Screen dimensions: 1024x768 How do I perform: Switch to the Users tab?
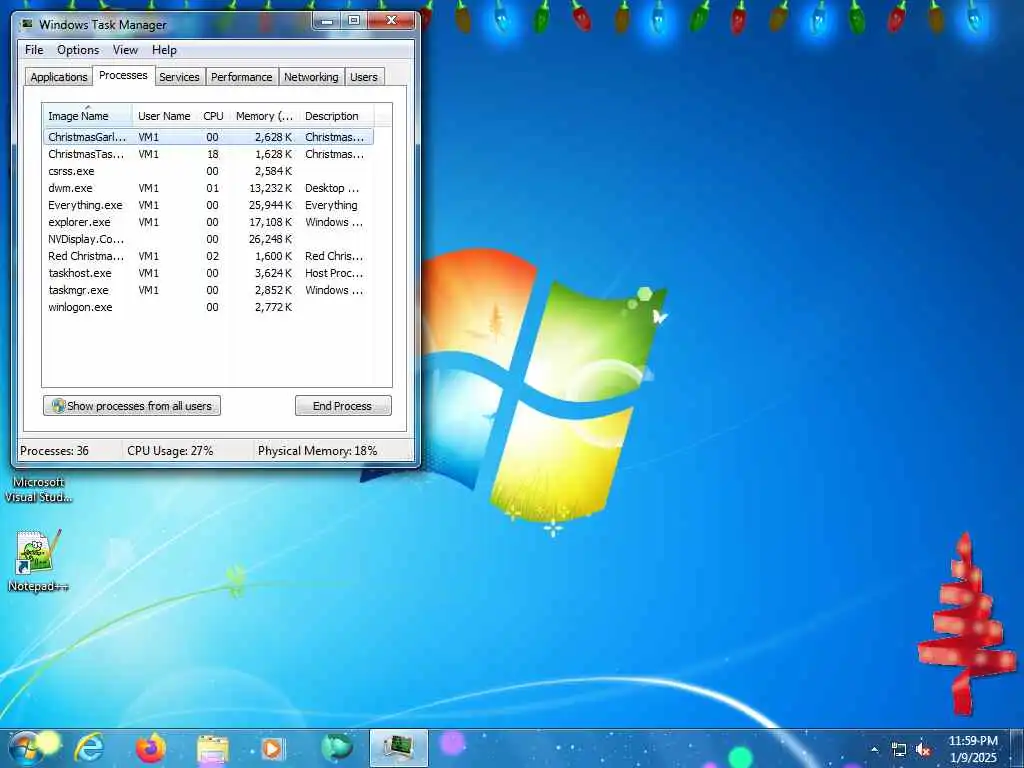coord(363,76)
